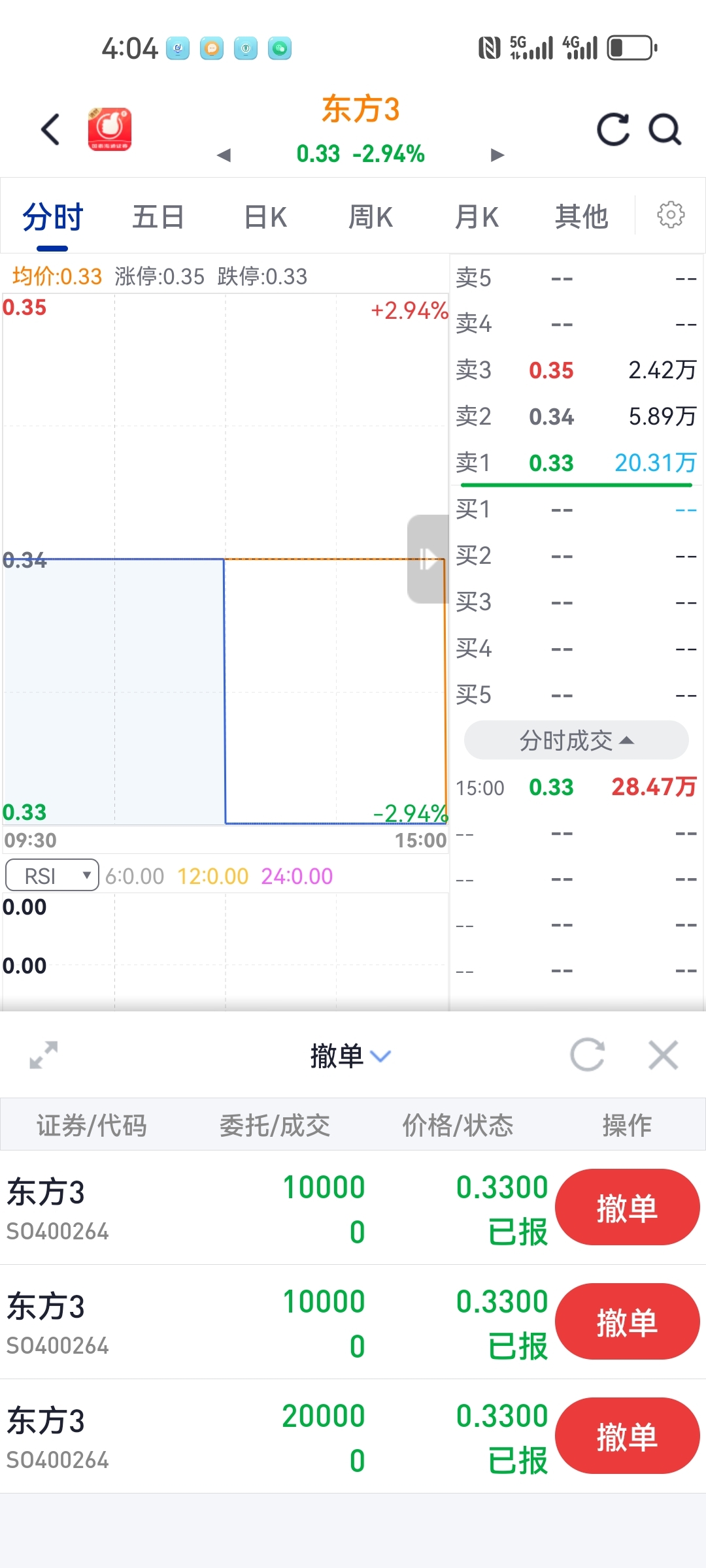Switch to the 日K tab
The image size is (706, 1568).
(x=265, y=217)
